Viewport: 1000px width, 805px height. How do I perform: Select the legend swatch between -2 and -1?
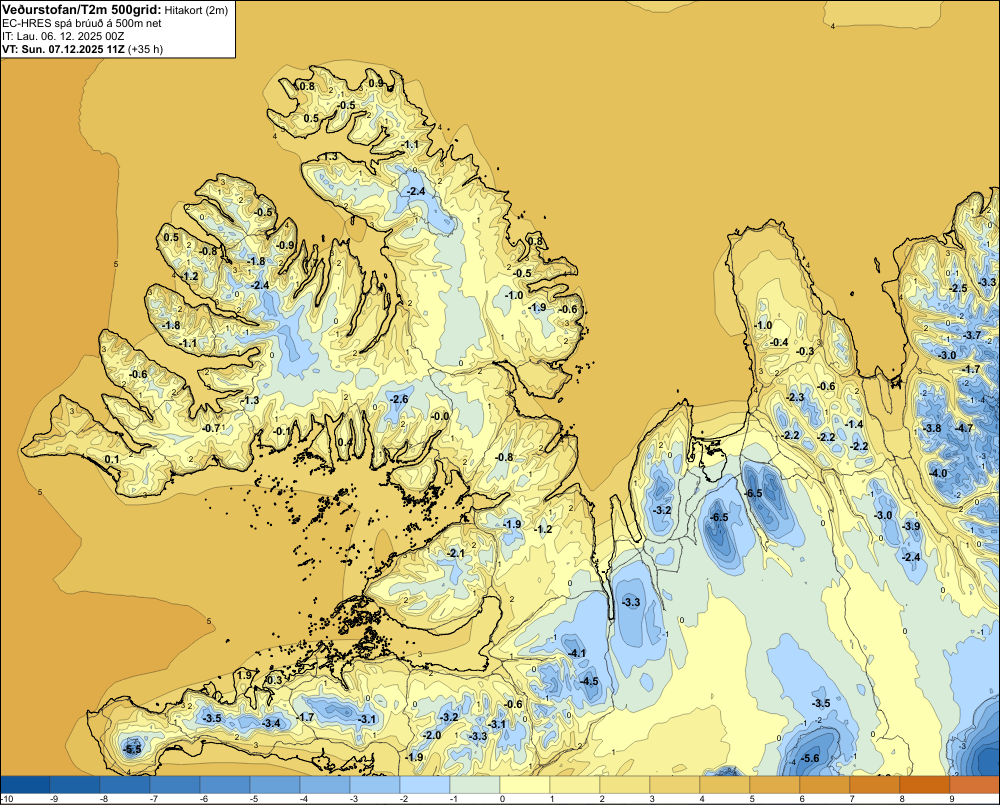click(x=425, y=785)
